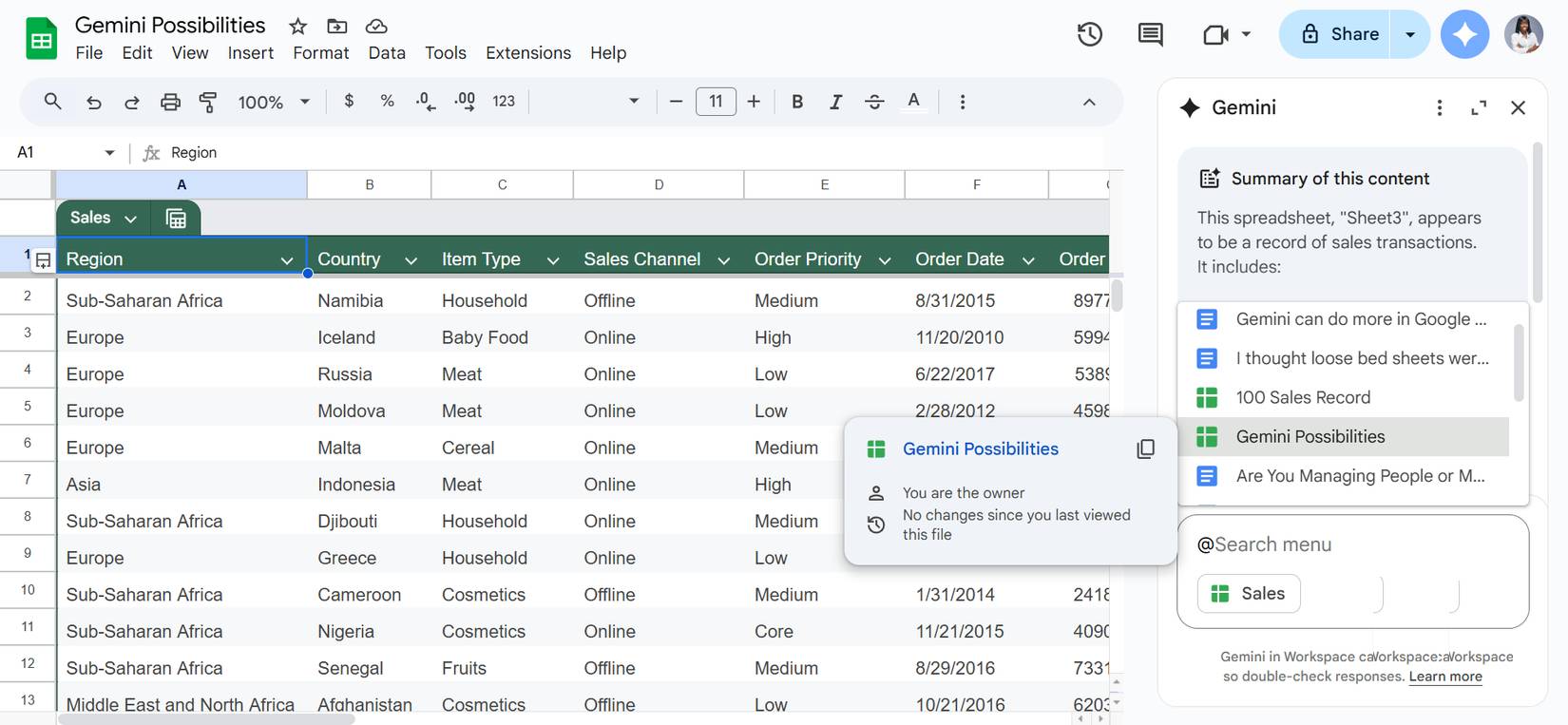Click the Gemini sparkle button
The height and width of the screenshot is (725, 1568).
[x=1464, y=35]
